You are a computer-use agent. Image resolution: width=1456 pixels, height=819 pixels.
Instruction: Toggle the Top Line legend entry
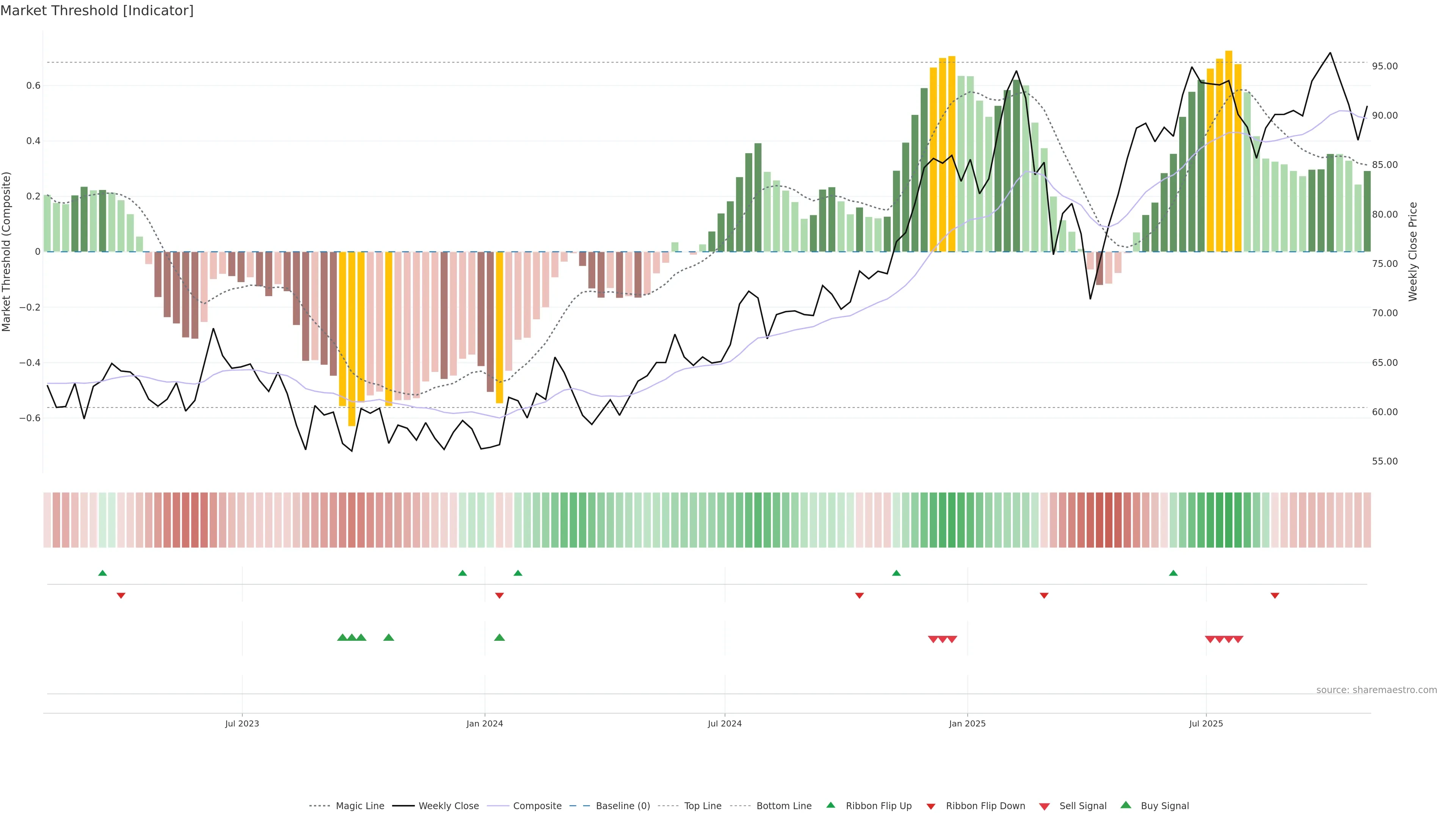tap(703, 806)
